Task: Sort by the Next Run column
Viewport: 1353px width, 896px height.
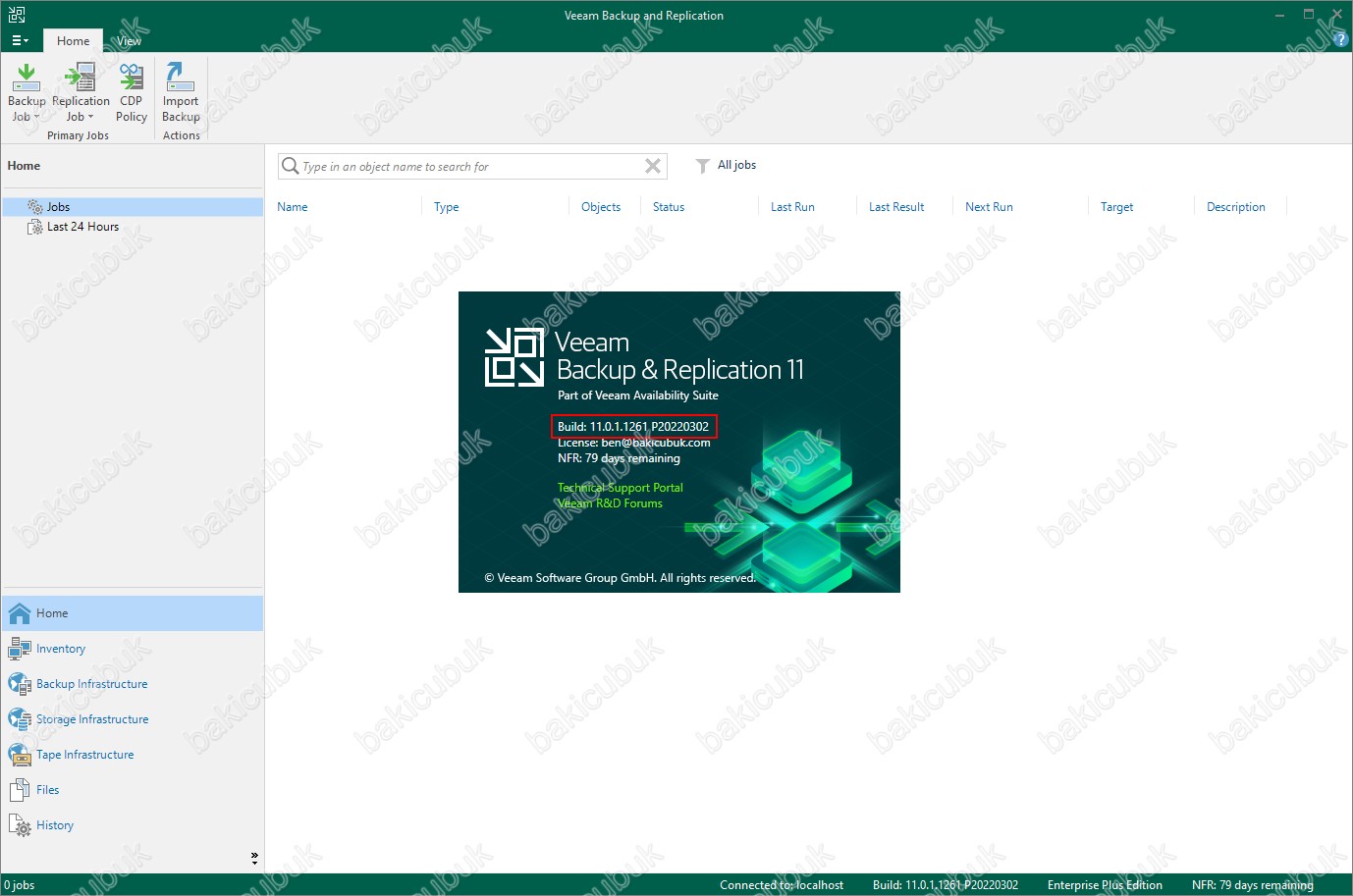Action: click(x=989, y=207)
